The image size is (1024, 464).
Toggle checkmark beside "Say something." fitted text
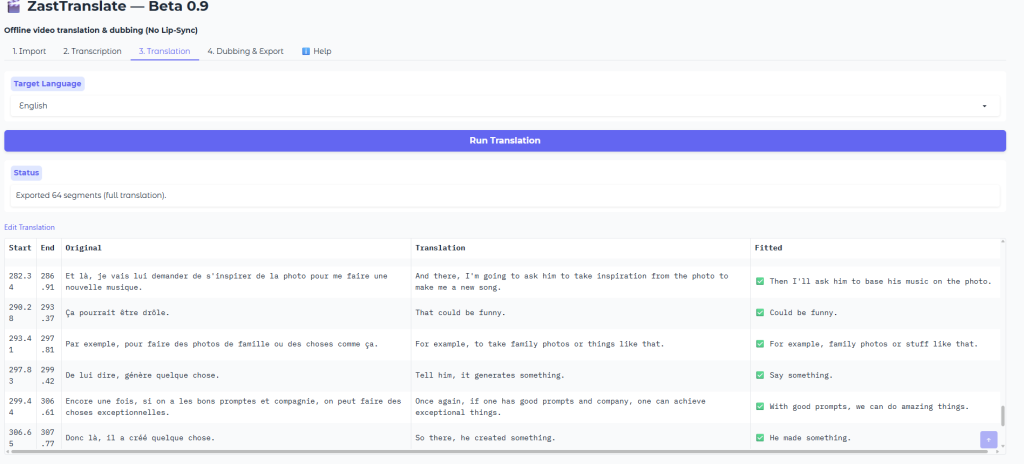coord(761,375)
